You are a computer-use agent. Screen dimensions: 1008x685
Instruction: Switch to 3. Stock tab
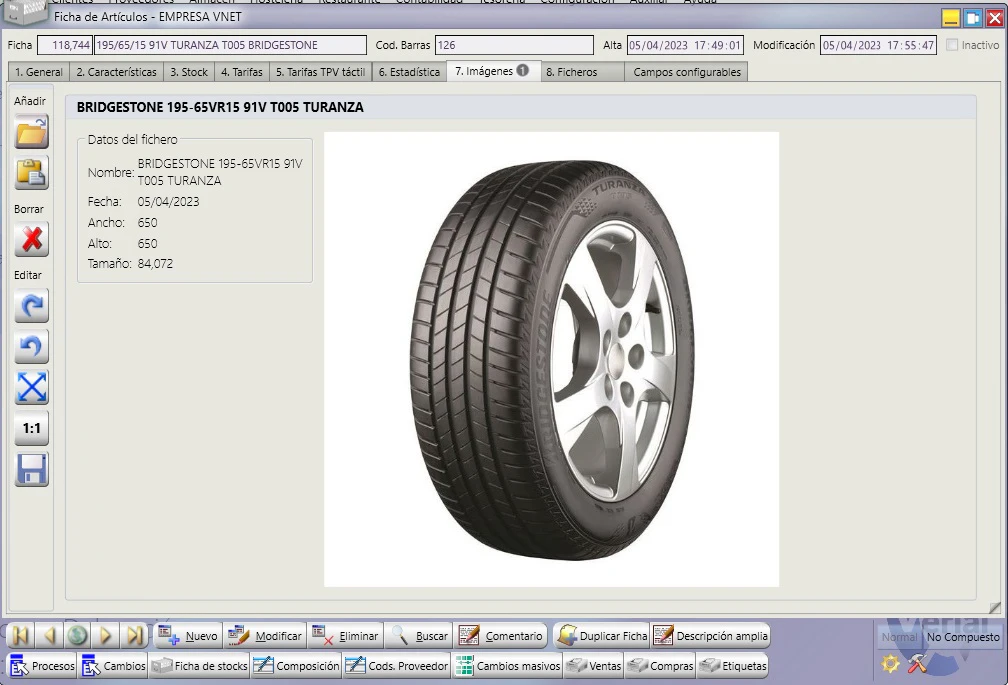click(x=189, y=72)
